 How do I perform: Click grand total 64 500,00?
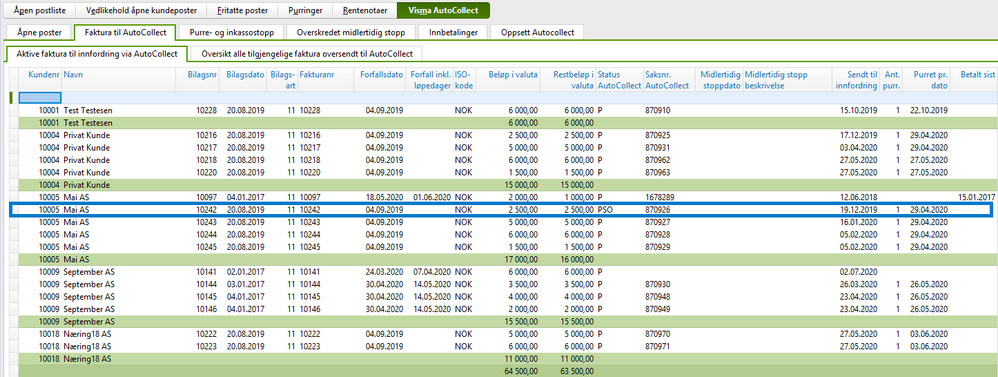[x=522, y=370]
